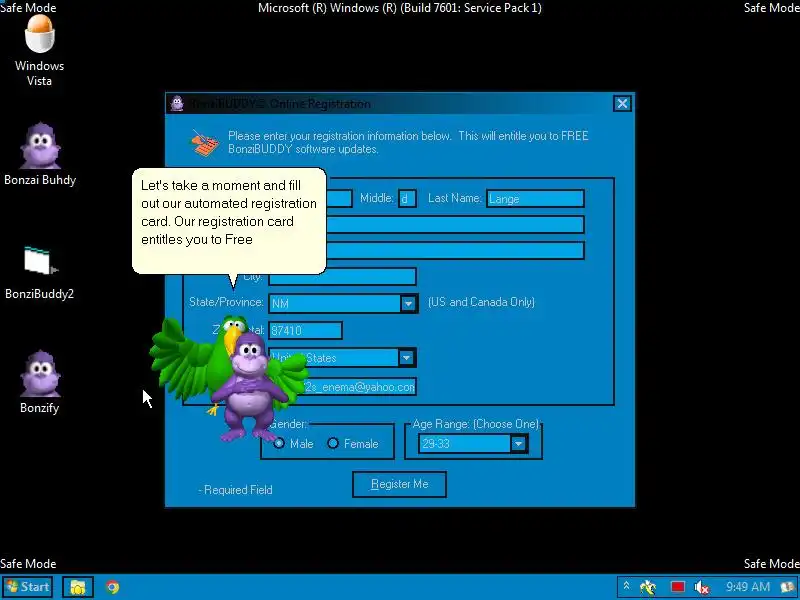800x600 pixels.
Task: Click the Zip/Postal field with 87410
Action: (x=305, y=330)
